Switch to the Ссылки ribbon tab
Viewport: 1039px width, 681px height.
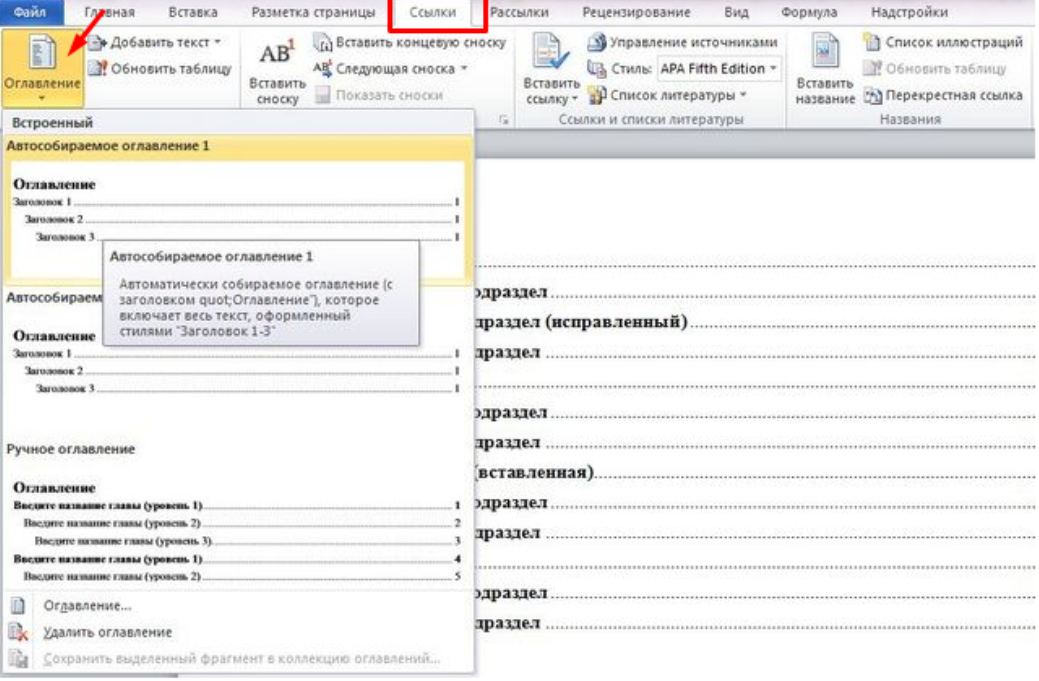(x=433, y=13)
